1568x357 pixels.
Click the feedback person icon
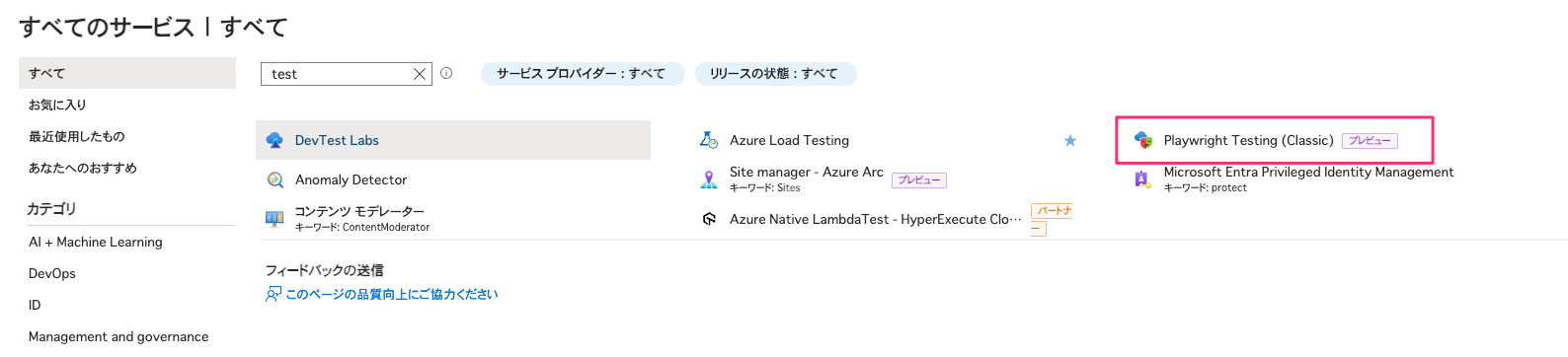pyautogui.click(x=274, y=294)
